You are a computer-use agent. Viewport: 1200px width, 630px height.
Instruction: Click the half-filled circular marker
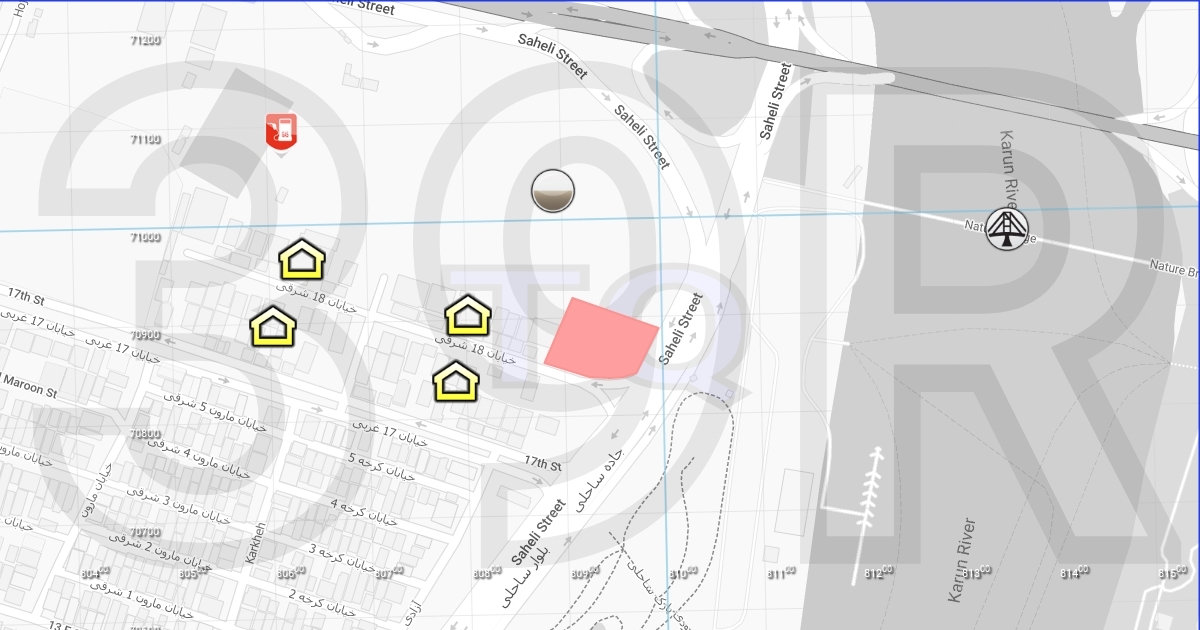(552, 191)
